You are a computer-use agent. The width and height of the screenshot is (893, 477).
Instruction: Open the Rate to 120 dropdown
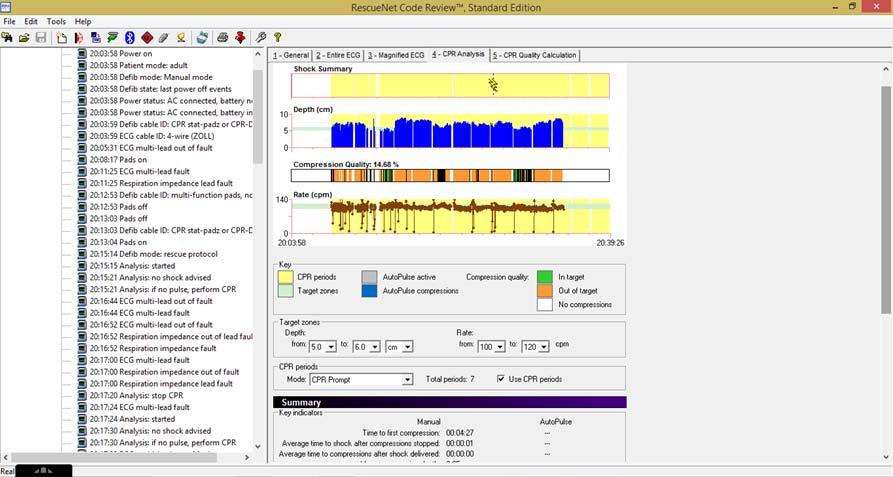tap(544, 347)
